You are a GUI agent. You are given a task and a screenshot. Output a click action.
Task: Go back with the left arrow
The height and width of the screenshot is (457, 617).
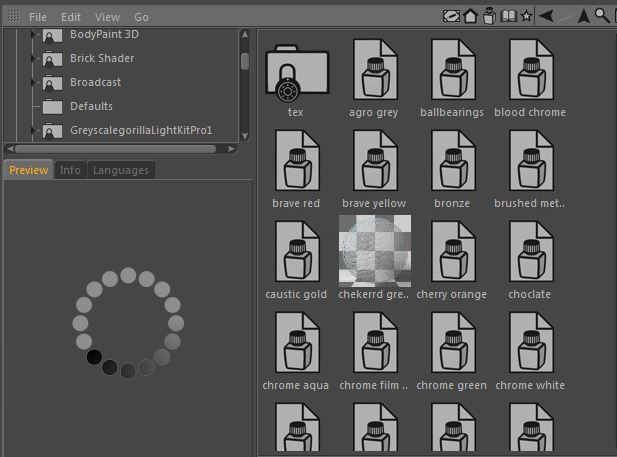pos(546,16)
